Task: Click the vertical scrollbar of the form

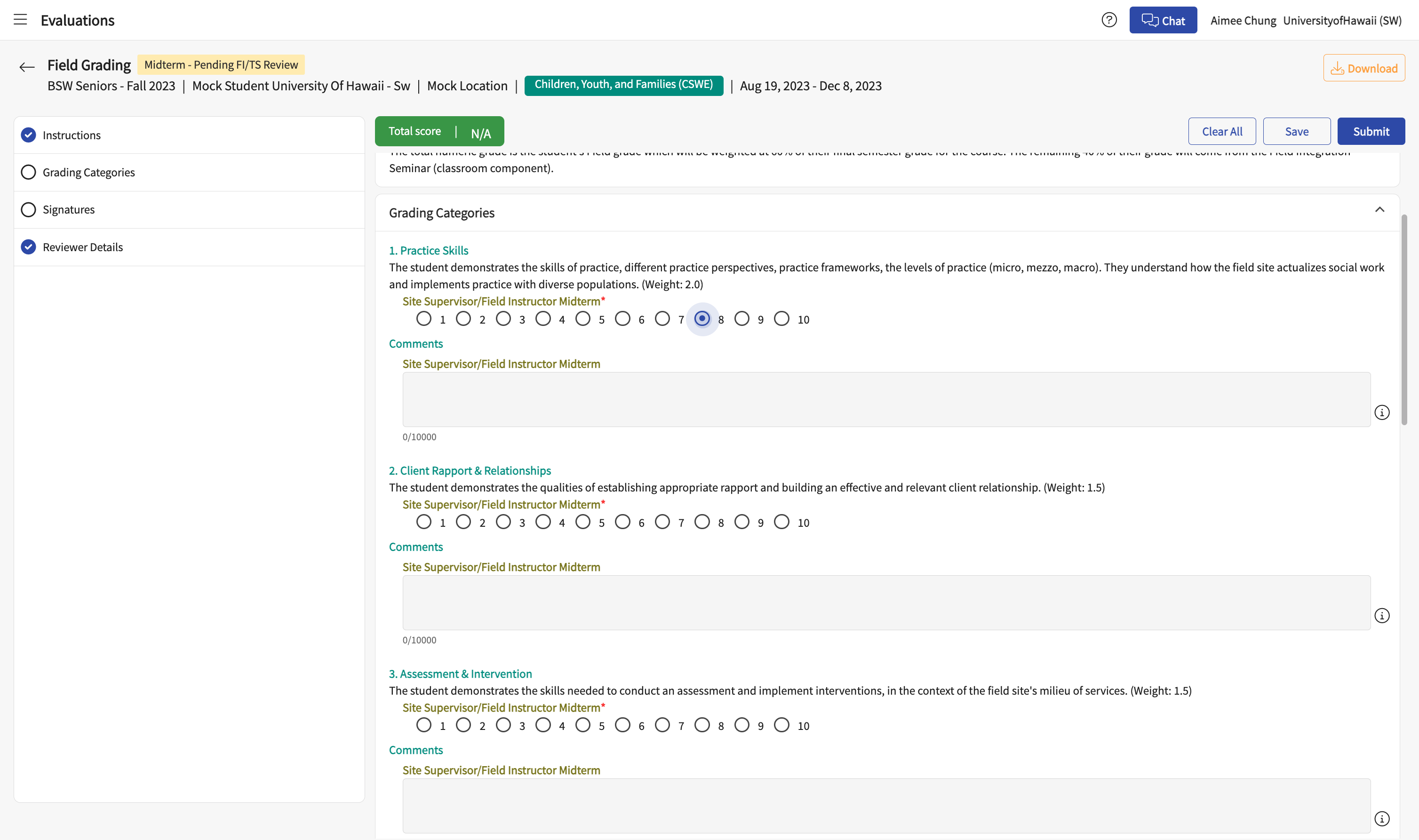Action: [x=1404, y=320]
